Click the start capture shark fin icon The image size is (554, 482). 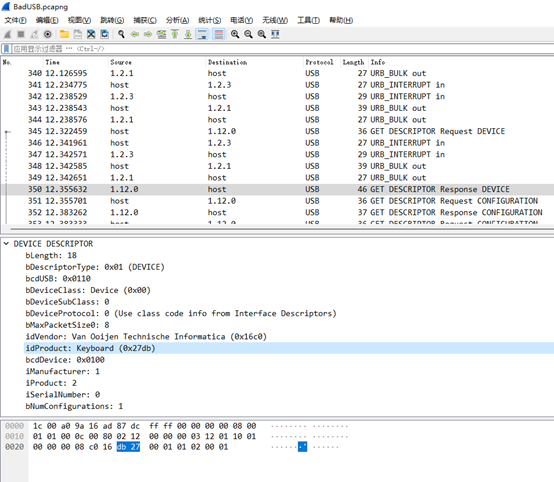(7, 34)
